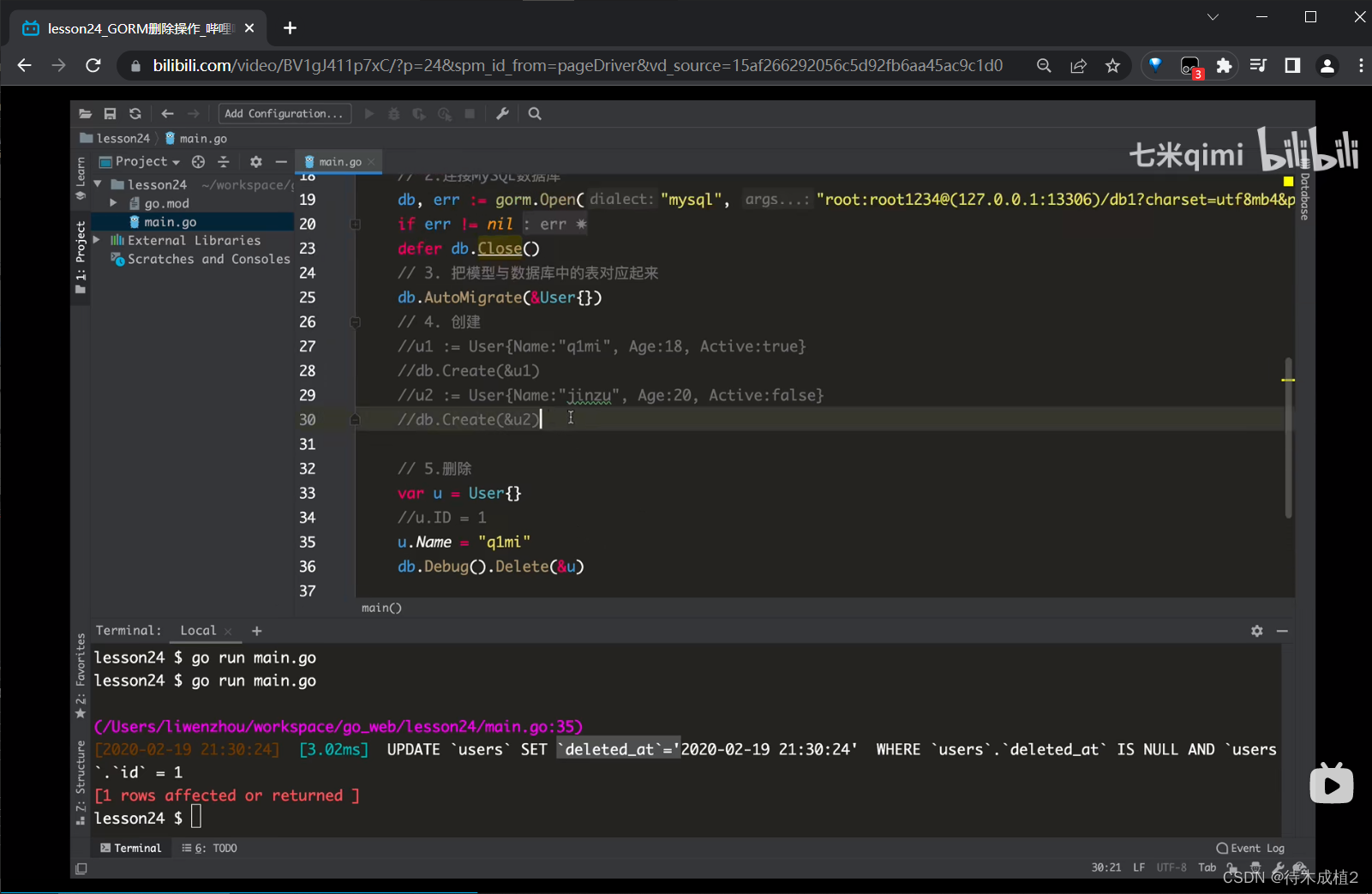This screenshot has height=894, width=1372.
Task: Select the Local terminal tab
Action: coord(198,630)
